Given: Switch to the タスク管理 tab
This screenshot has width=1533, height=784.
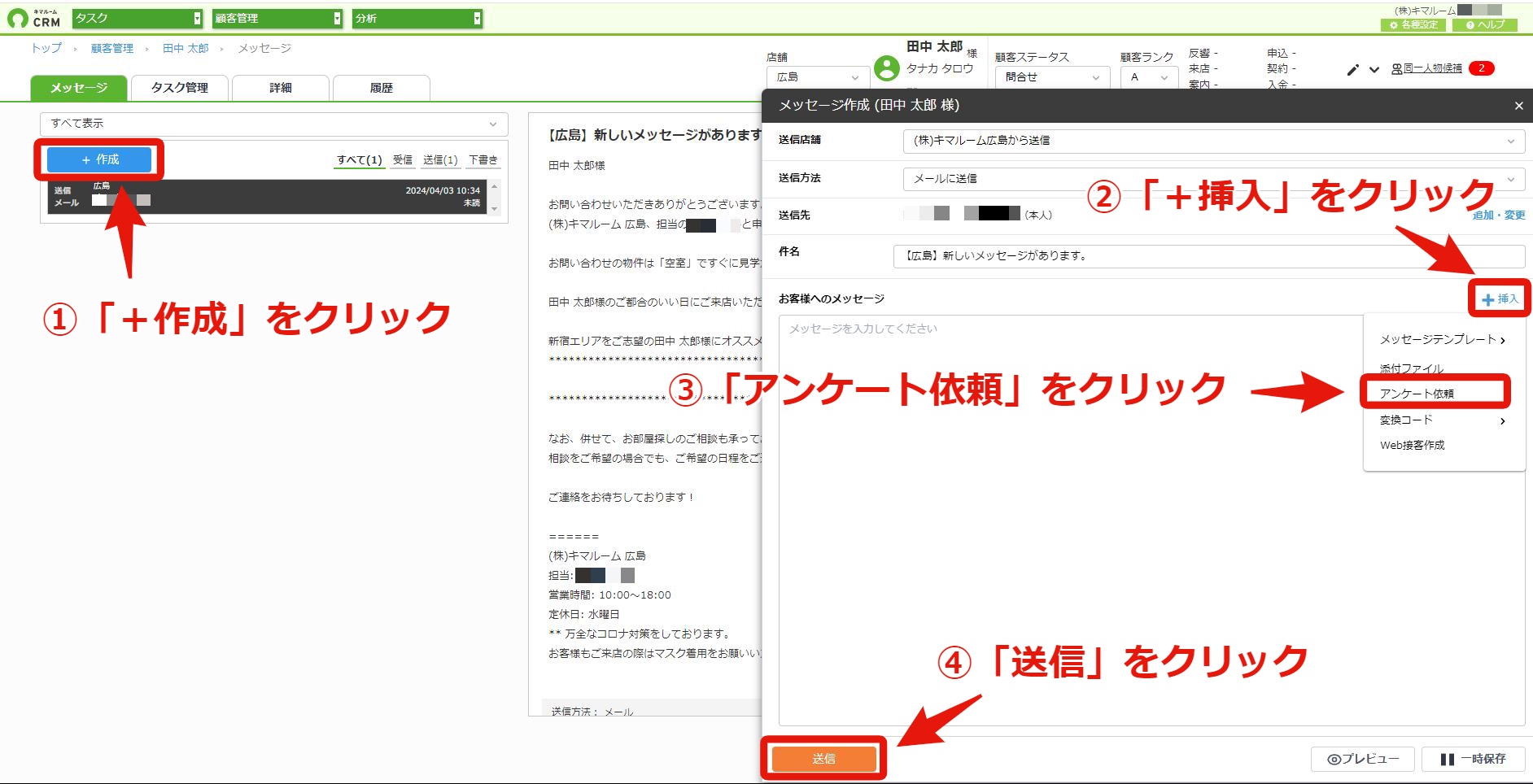Looking at the screenshot, I should point(180,88).
